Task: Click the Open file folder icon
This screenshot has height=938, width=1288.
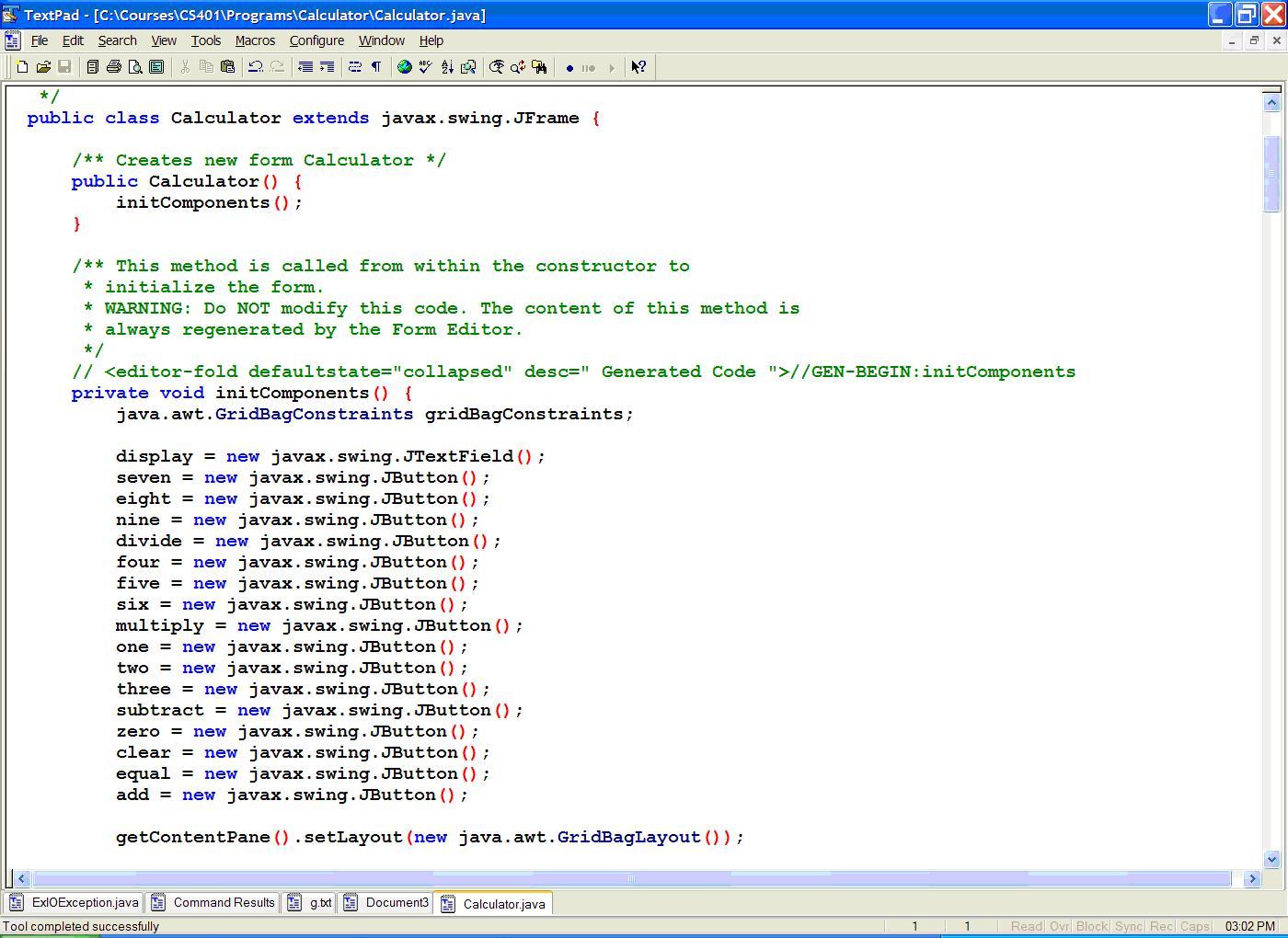Action: click(x=43, y=67)
